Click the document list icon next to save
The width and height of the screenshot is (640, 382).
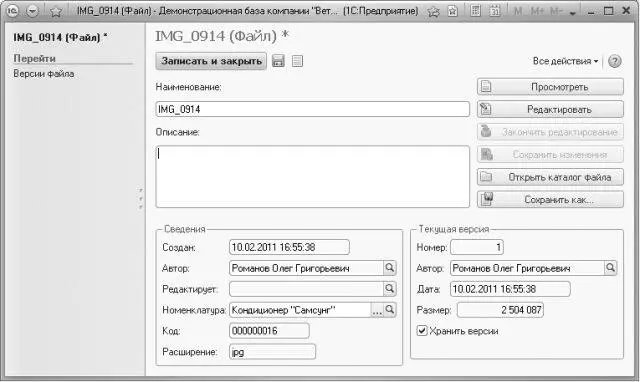point(298,61)
